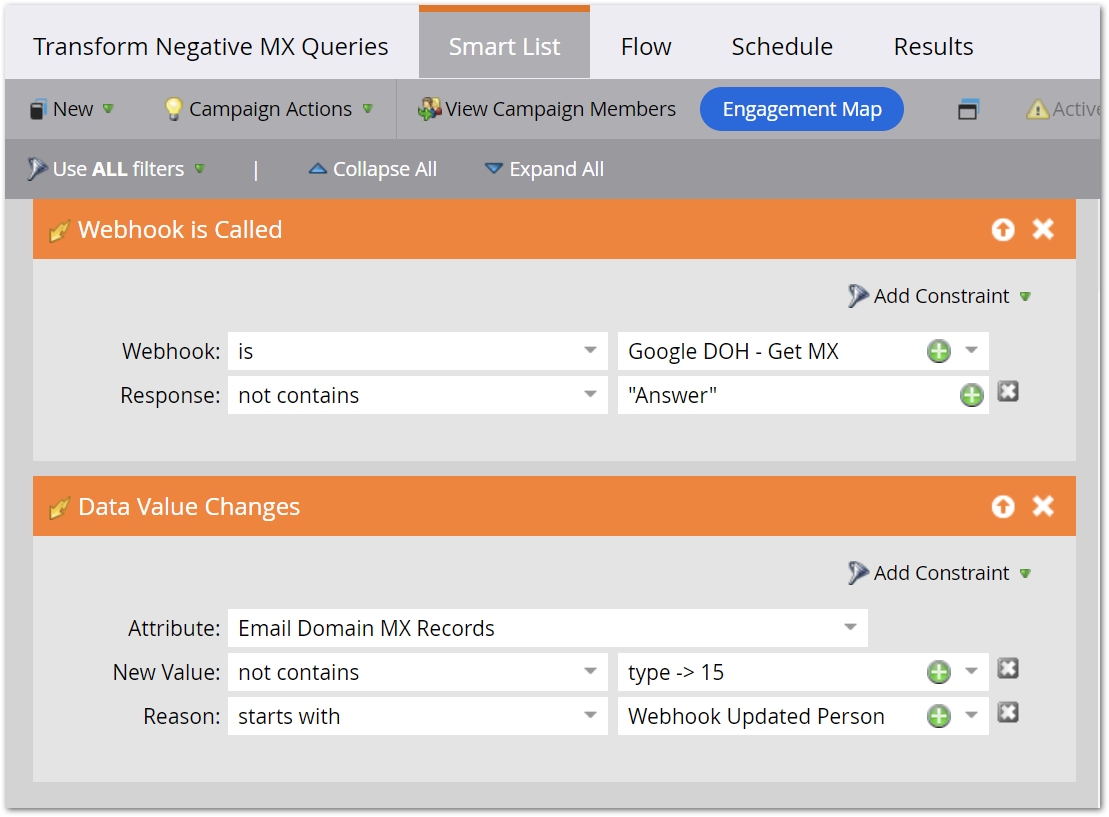Click green plus beside Google DOH - Get MX
This screenshot has width=1109, height=817.
[x=938, y=352]
